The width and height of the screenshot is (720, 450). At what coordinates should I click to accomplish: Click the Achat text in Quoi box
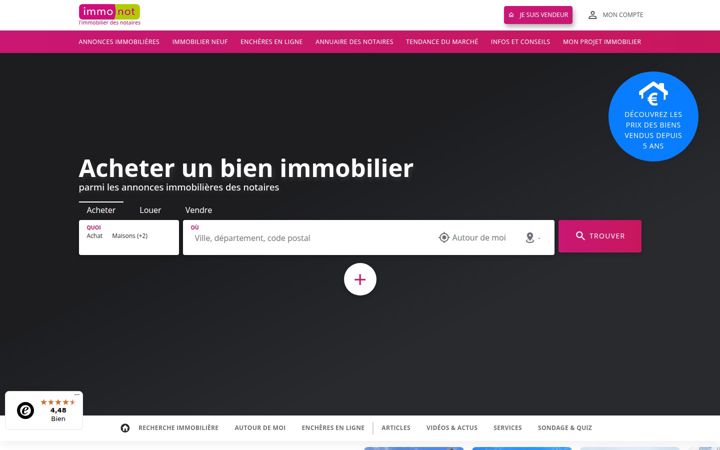(x=95, y=236)
